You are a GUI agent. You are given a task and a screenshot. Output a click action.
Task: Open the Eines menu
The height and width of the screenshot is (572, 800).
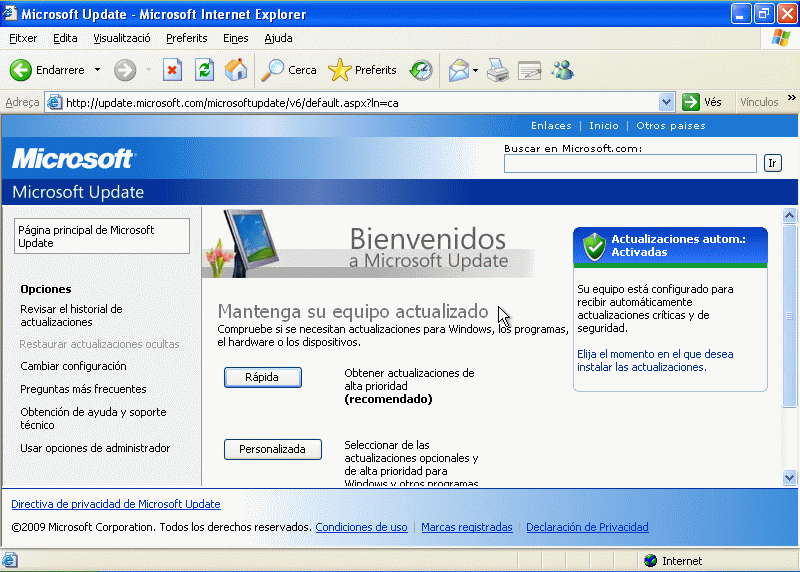pos(235,38)
